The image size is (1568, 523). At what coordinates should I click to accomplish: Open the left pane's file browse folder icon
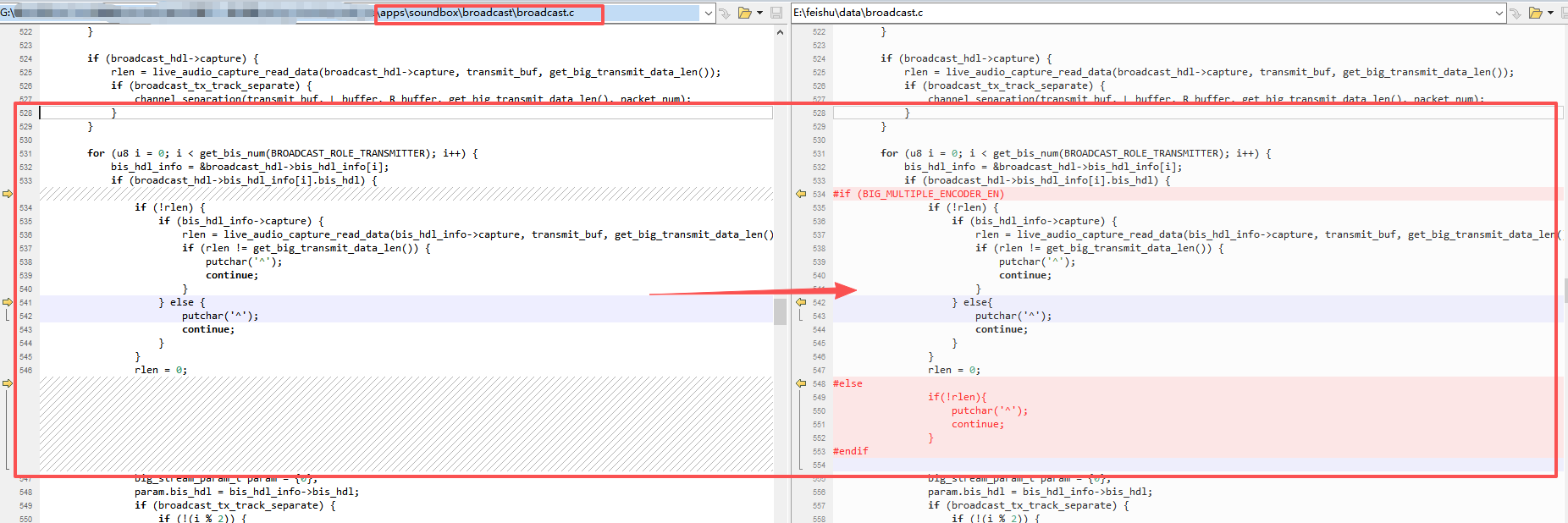point(745,13)
